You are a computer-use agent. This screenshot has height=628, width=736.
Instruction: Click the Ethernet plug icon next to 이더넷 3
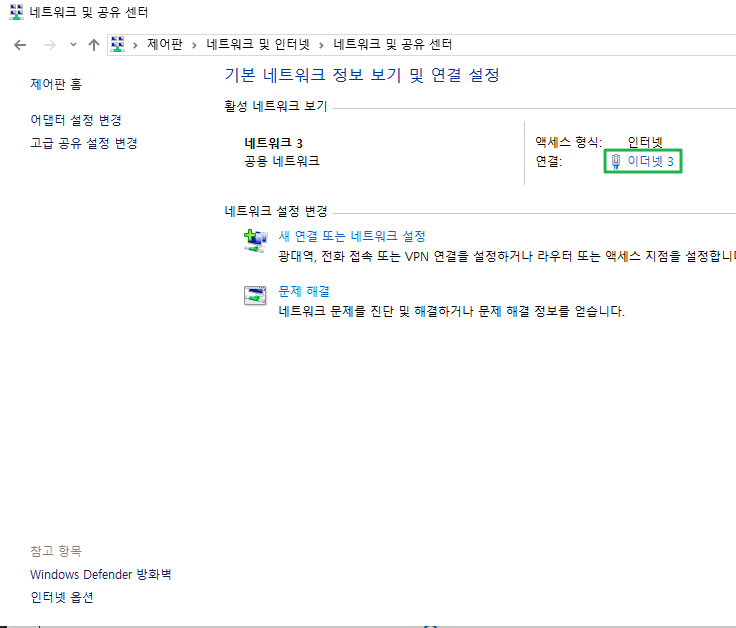[x=616, y=161]
